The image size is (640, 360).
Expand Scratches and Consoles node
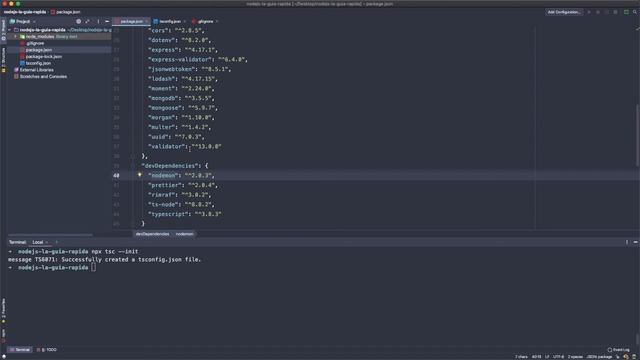point(40,76)
